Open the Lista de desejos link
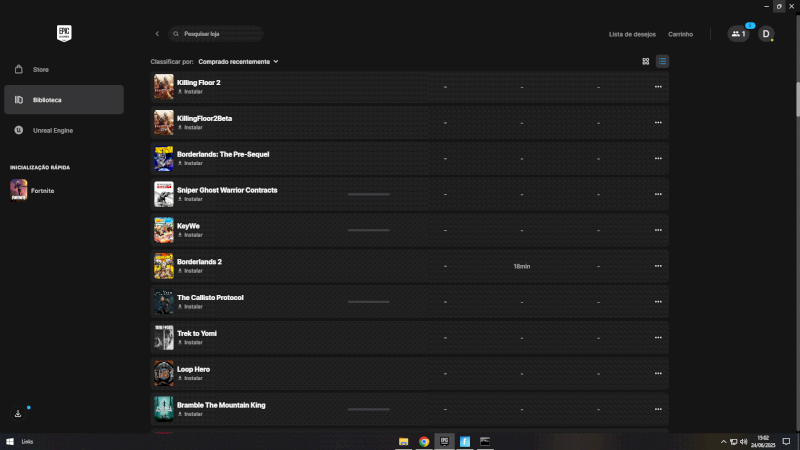 pos(632,34)
